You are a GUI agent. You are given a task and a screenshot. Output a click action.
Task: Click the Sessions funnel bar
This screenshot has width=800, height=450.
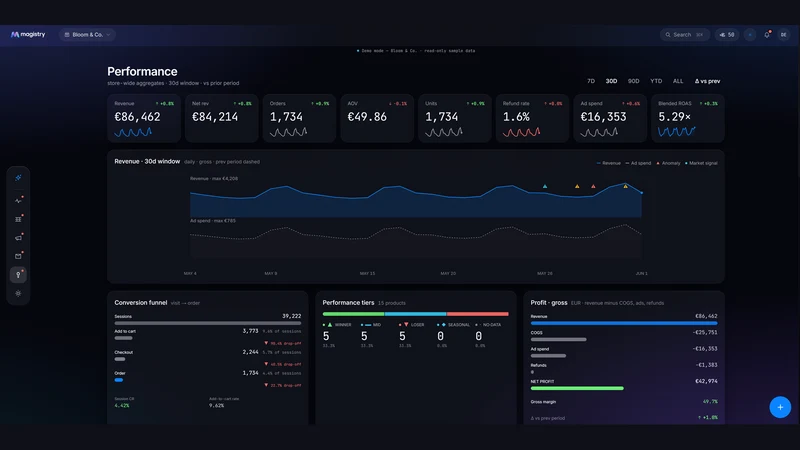(x=208, y=323)
